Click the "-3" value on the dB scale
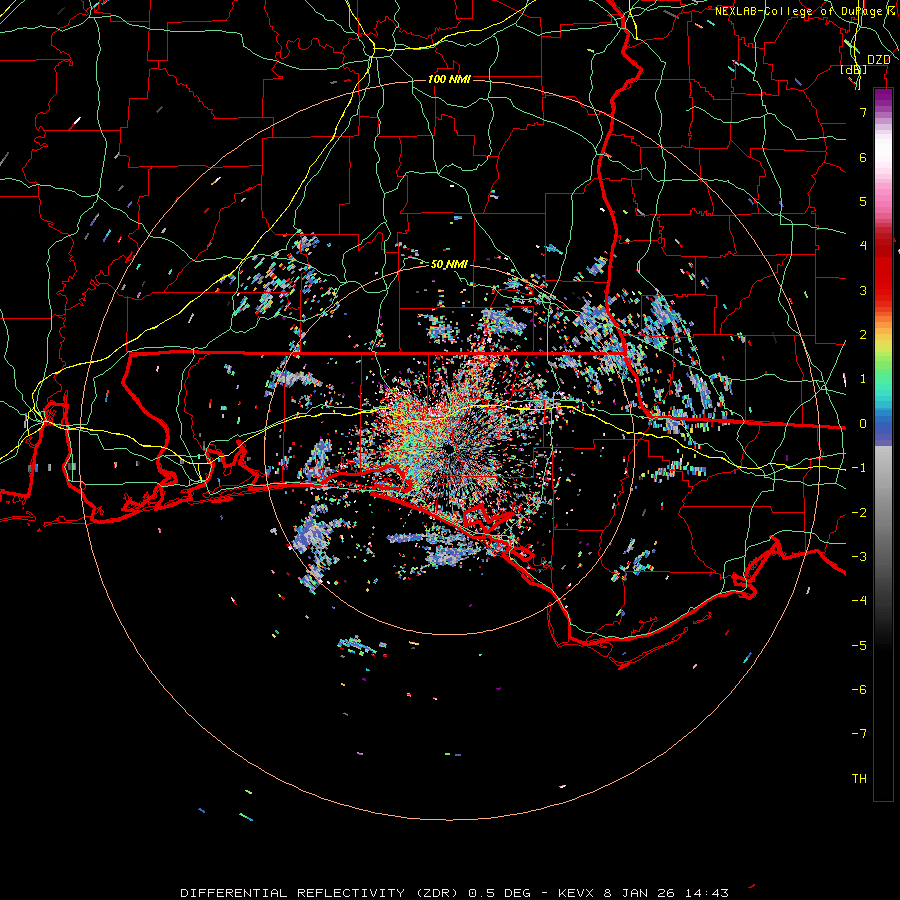This screenshot has height=900, width=900. coord(859,557)
